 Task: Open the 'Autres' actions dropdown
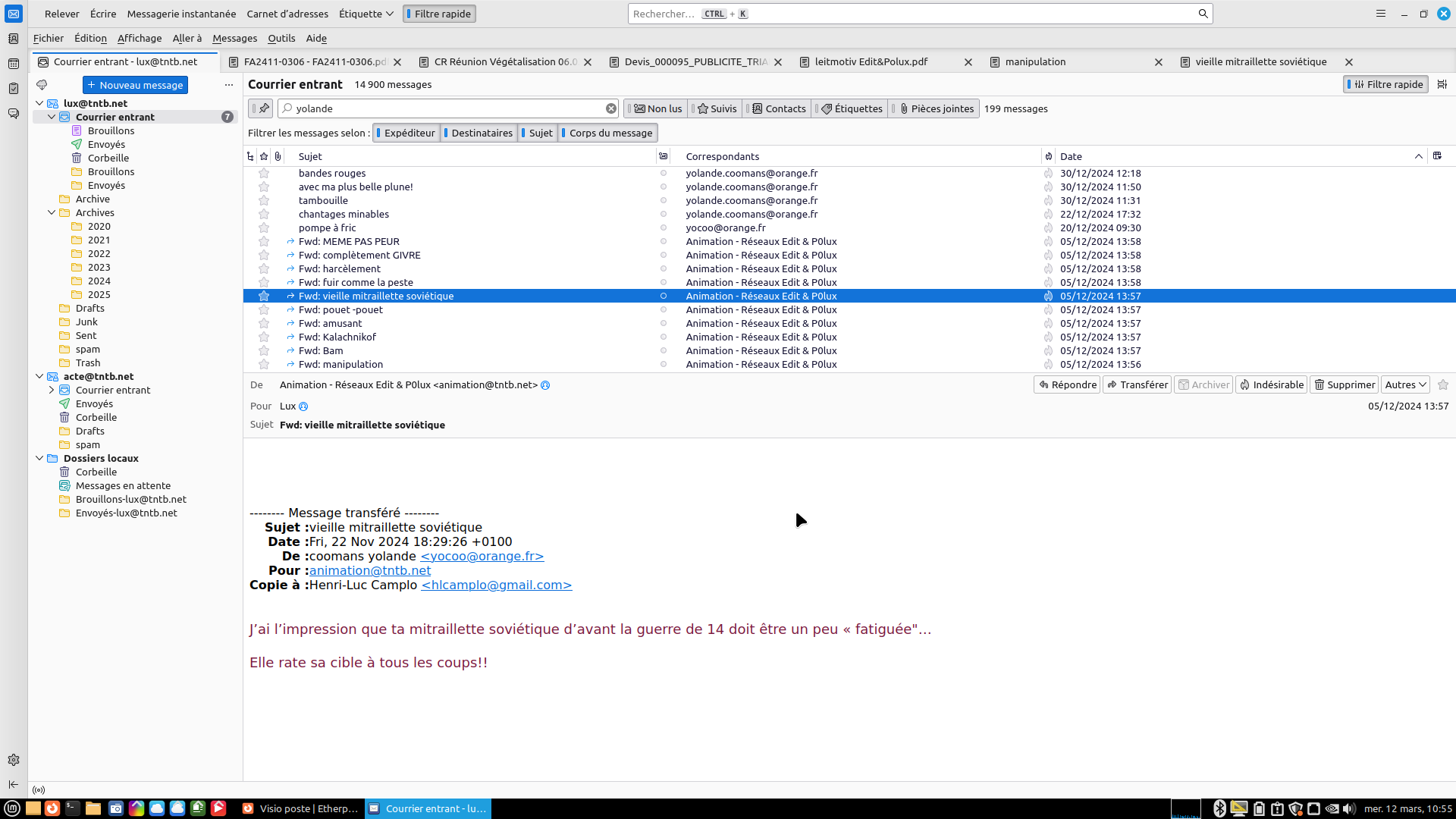1405,384
